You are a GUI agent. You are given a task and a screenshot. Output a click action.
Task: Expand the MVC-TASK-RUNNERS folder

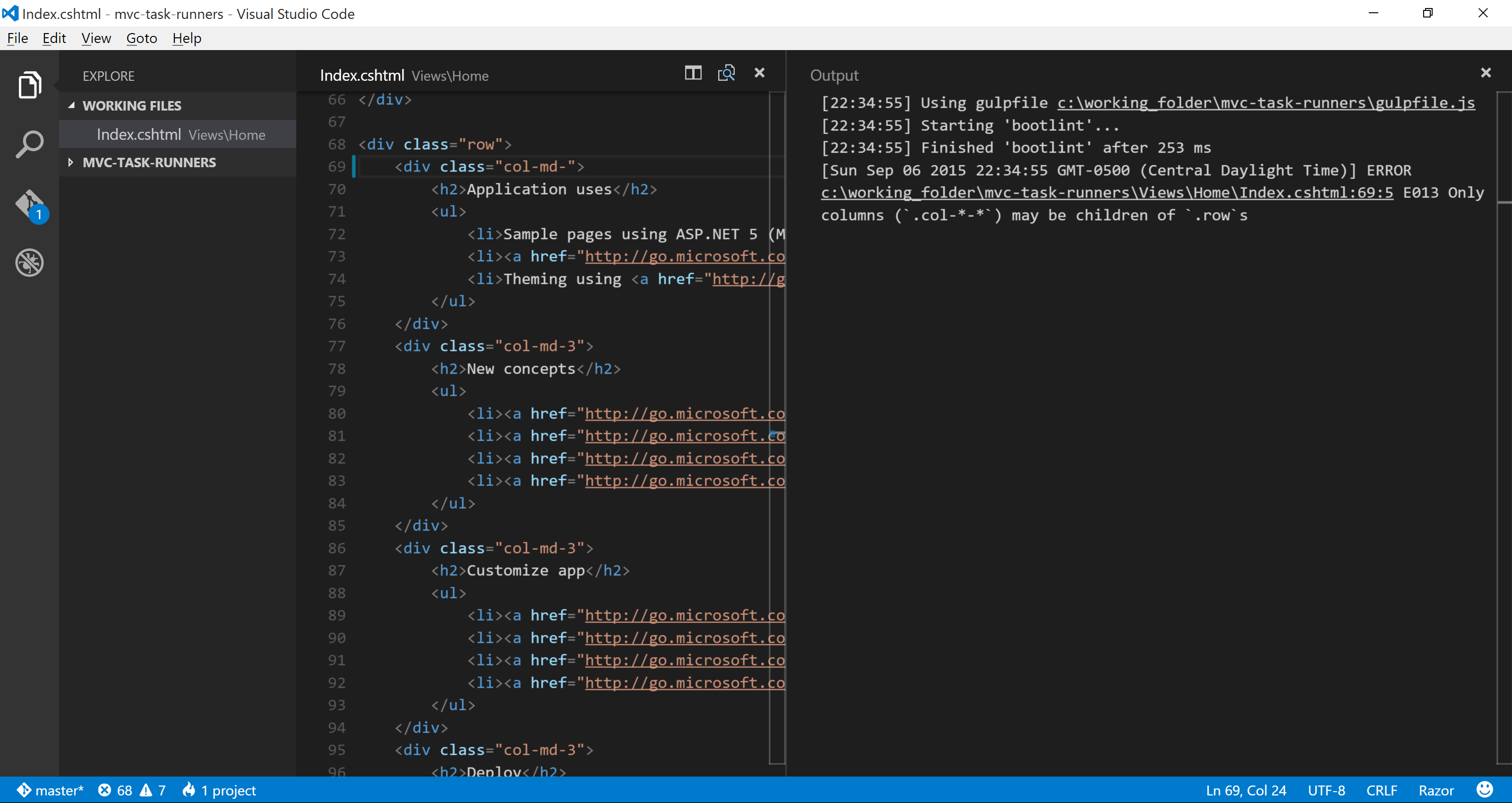tap(71, 162)
